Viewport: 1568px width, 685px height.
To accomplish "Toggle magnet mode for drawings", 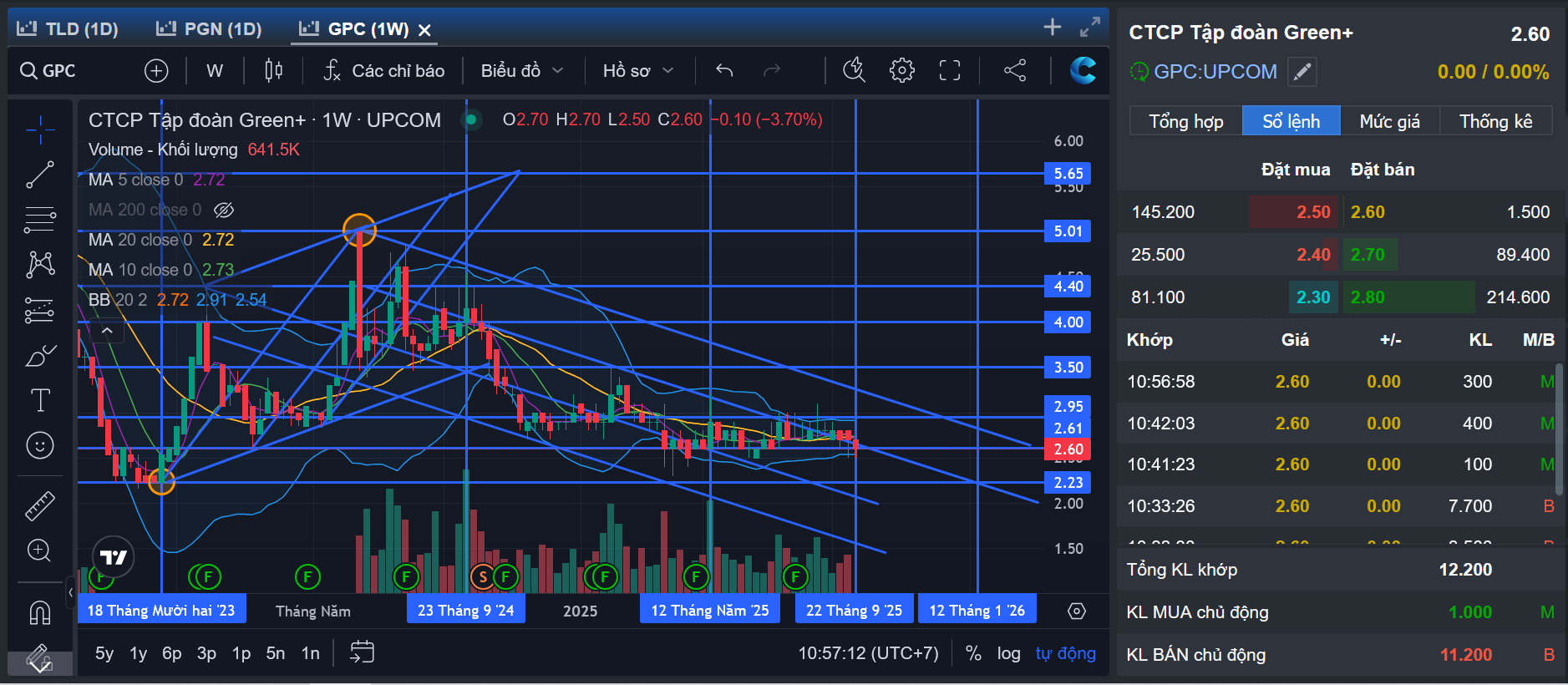I will coord(40,612).
